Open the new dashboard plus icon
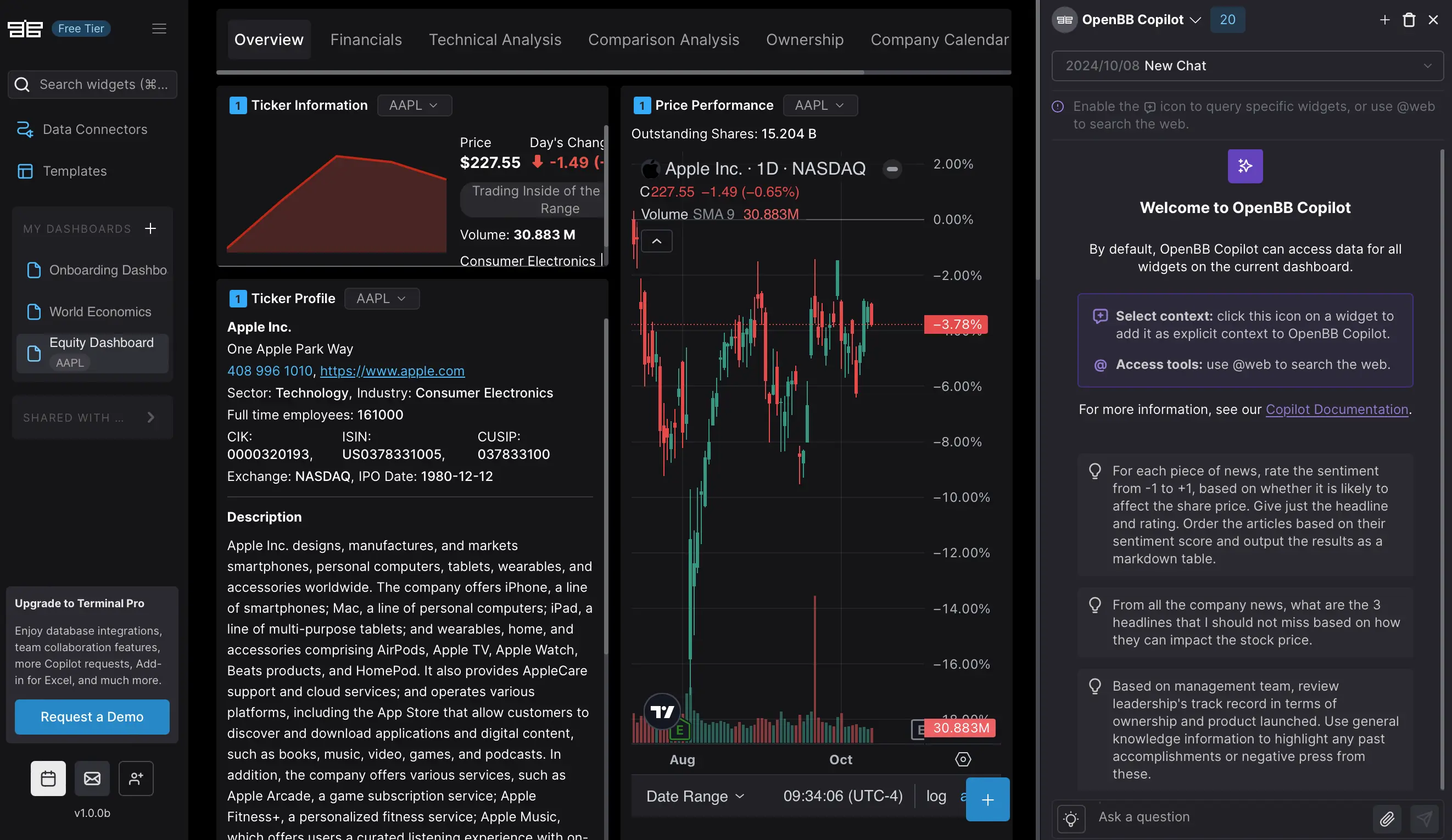The width and height of the screenshot is (1452, 840). point(150,229)
